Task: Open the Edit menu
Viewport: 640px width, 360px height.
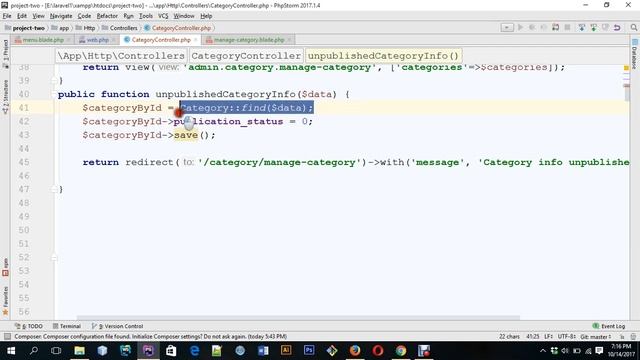Action: coord(22,16)
